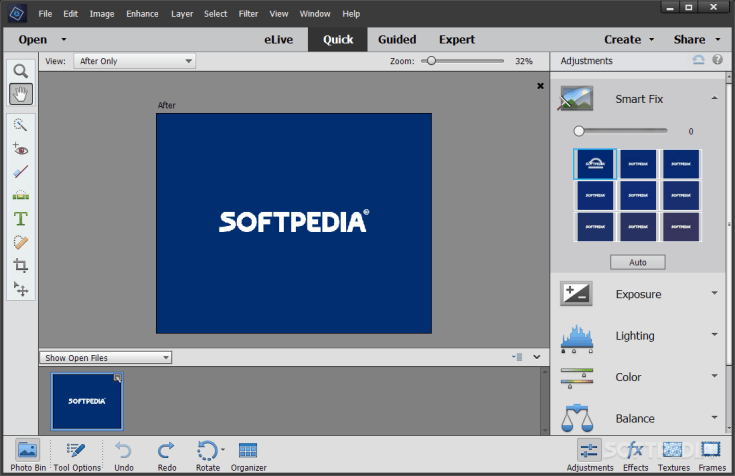Select the bottom-right Smart Fix preset thumbnail
This screenshot has height=476, width=735.
tap(681, 227)
